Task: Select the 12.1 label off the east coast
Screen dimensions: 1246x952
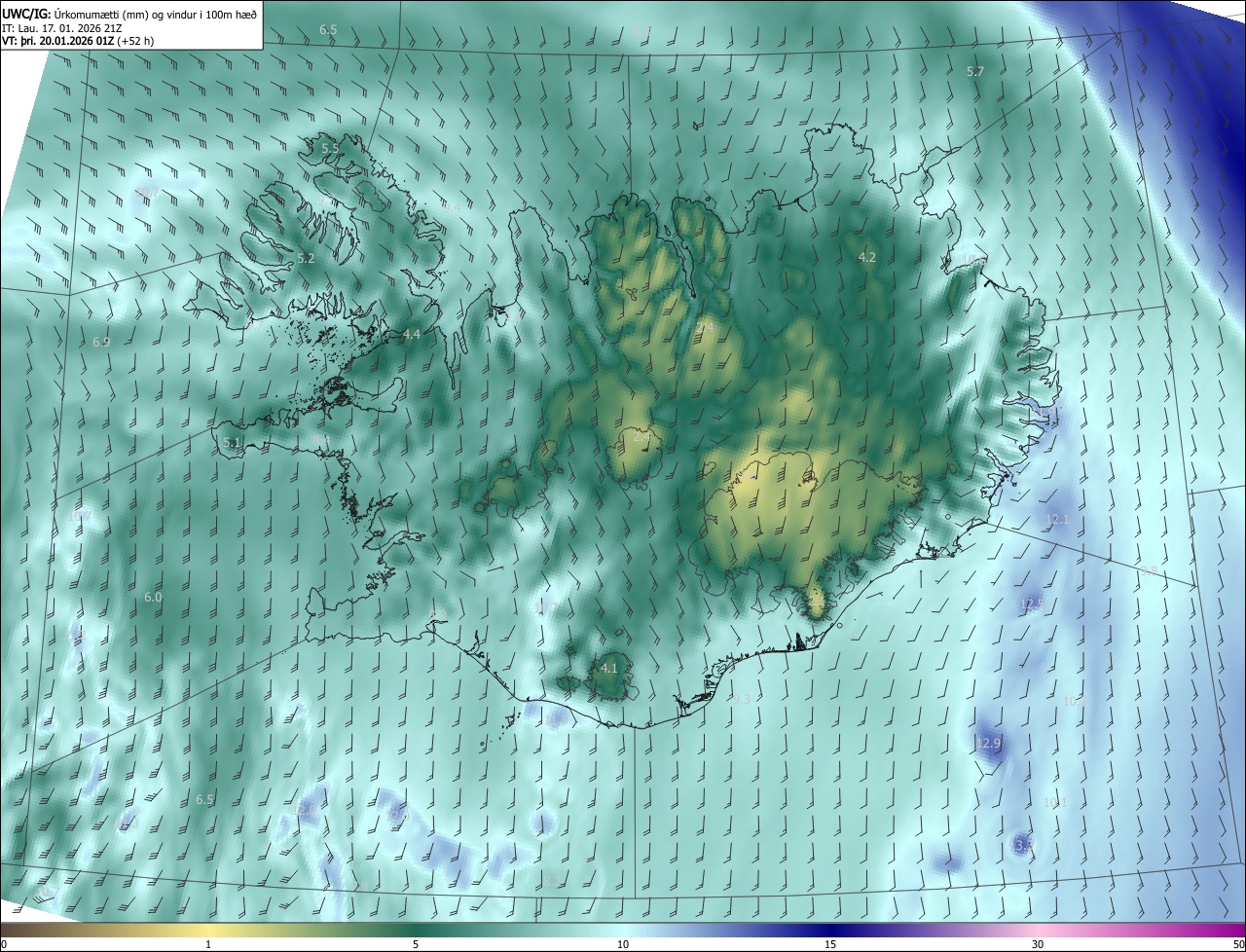Action: [1057, 519]
